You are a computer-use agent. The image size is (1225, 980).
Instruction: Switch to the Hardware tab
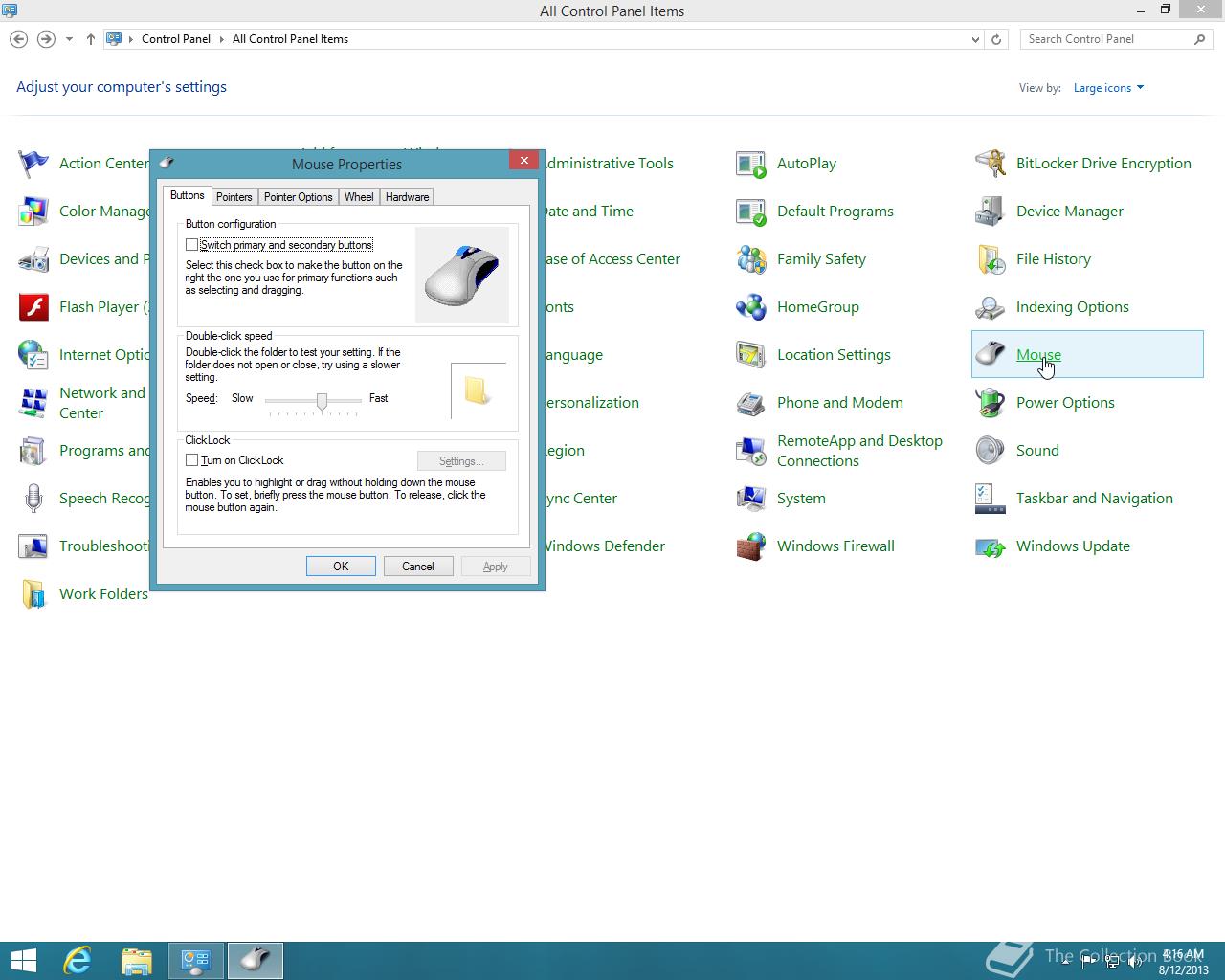(407, 197)
